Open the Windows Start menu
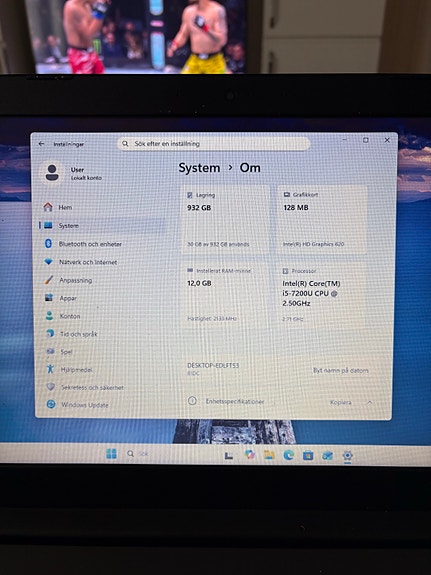This screenshot has height=575, width=431. pos(111,454)
